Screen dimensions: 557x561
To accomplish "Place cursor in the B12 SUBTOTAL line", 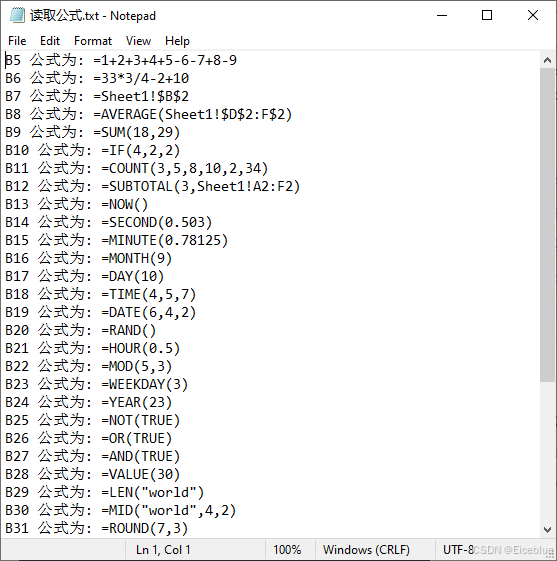I will point(152,186).
